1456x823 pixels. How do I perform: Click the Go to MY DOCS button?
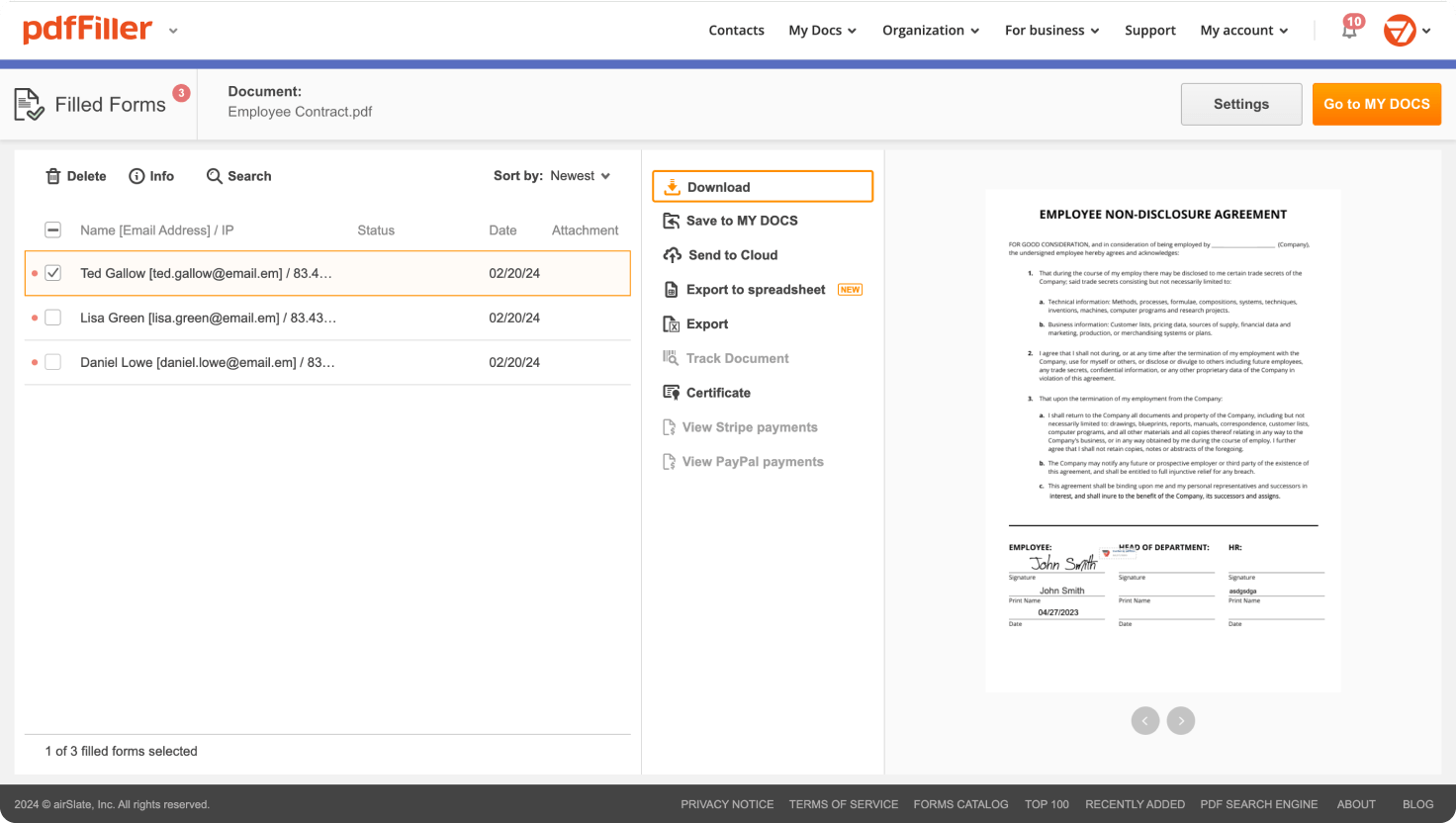(x=1376, y=104)
